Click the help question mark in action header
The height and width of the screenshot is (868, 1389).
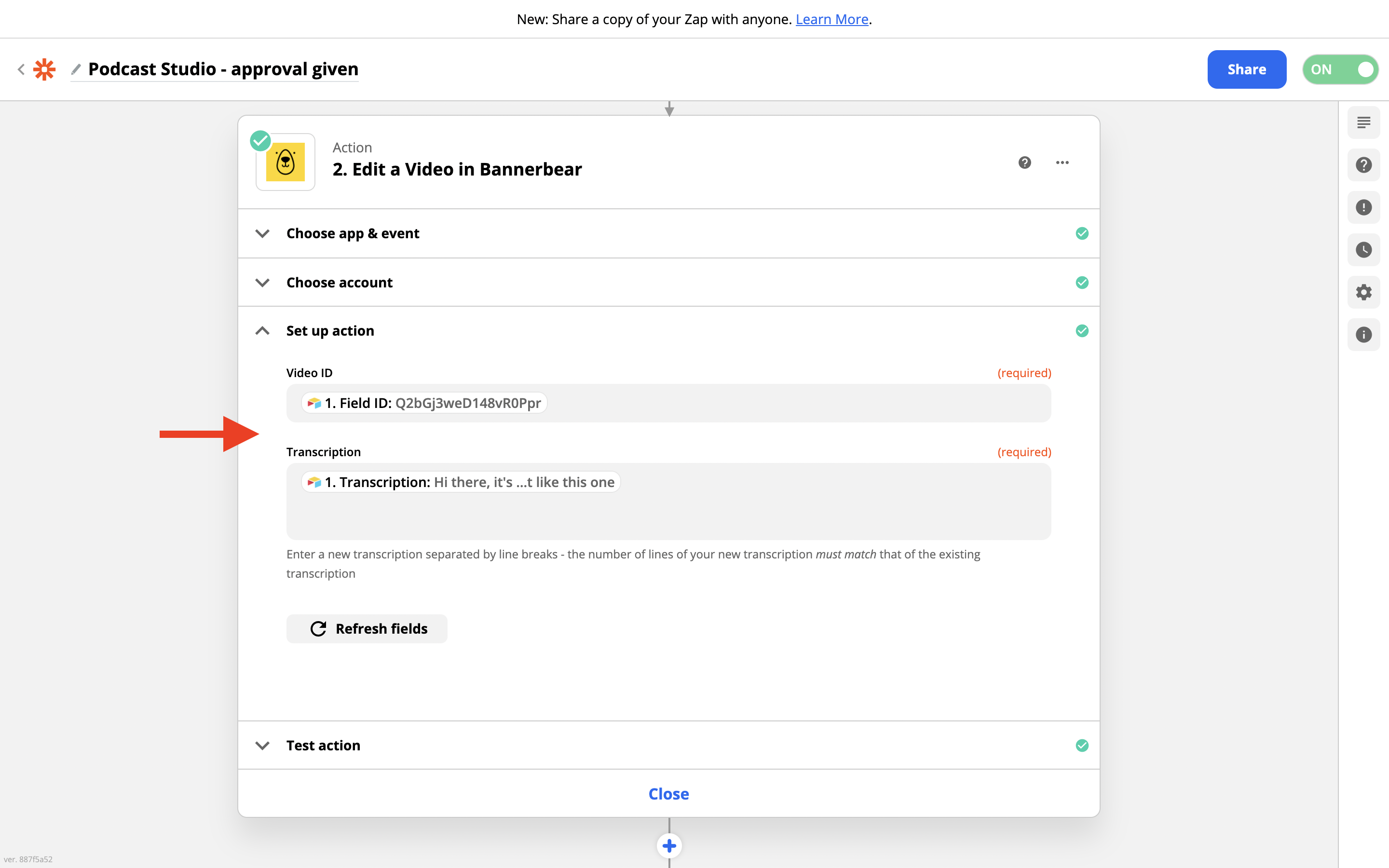pos(1024,163)
